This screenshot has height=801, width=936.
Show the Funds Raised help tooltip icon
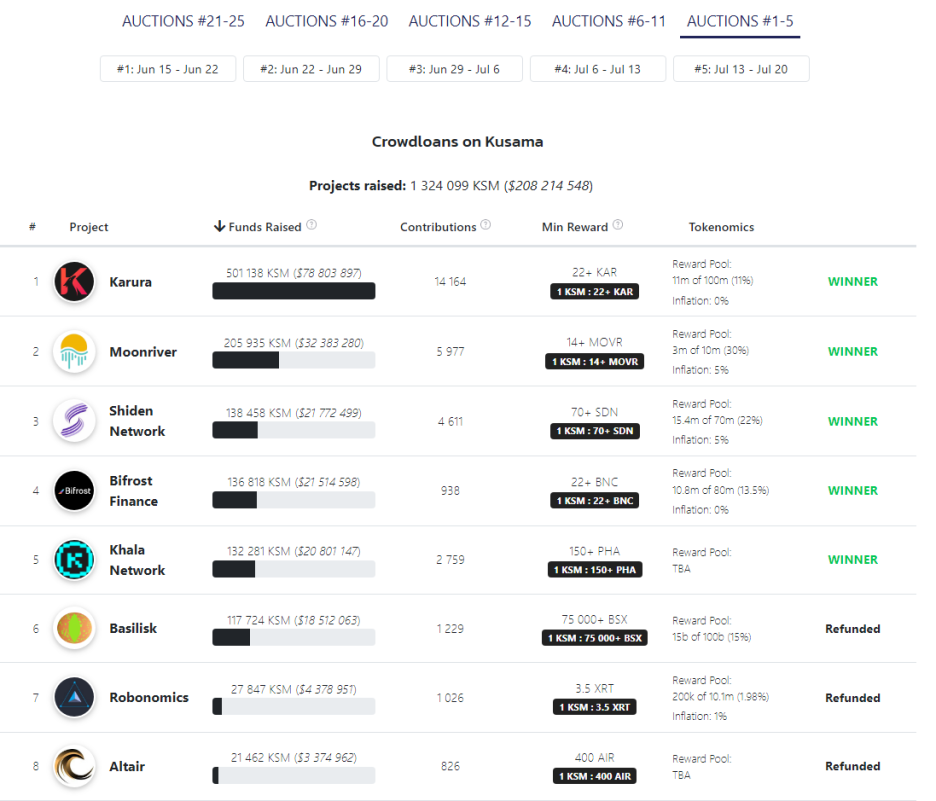click(x=312, y=225)
